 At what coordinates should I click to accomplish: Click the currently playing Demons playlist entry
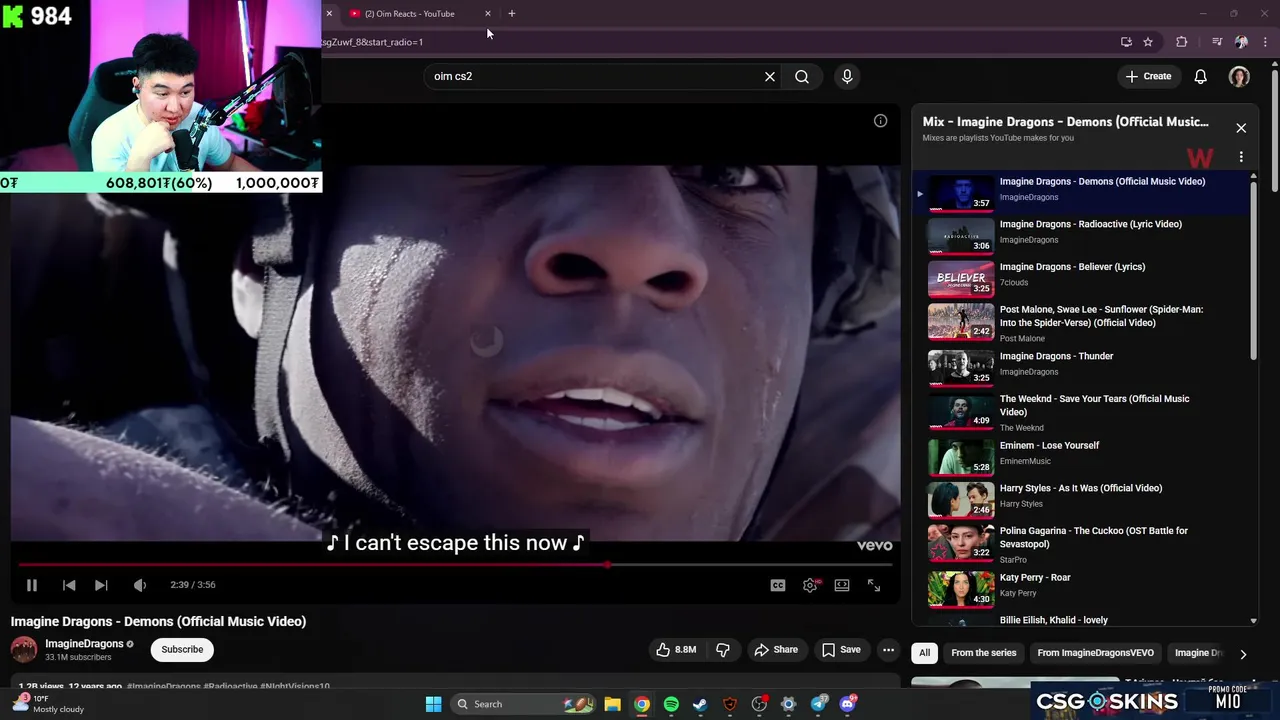pos(1081,192)
